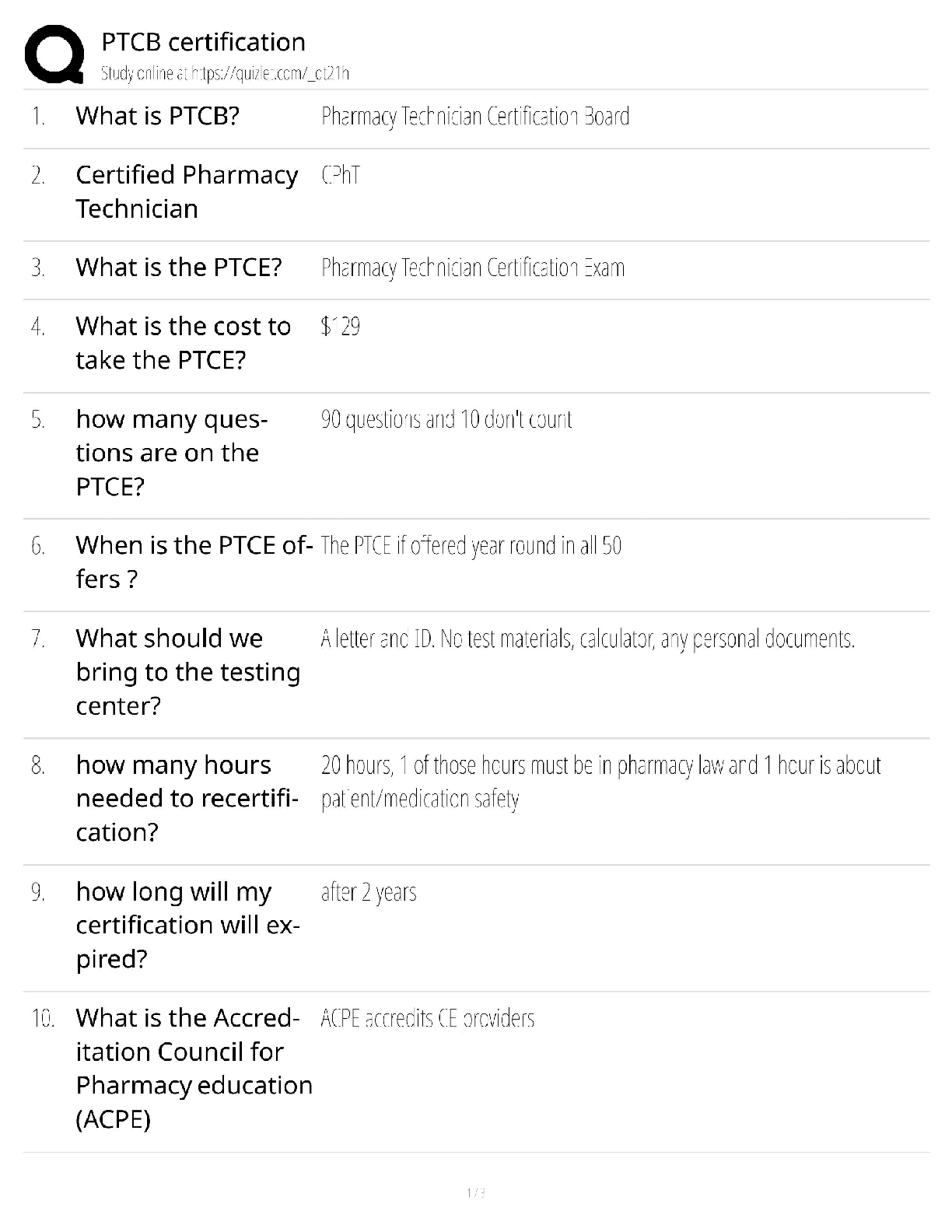
Task: Select the question "What is the PTCE?"
Action: coord(179,268)
